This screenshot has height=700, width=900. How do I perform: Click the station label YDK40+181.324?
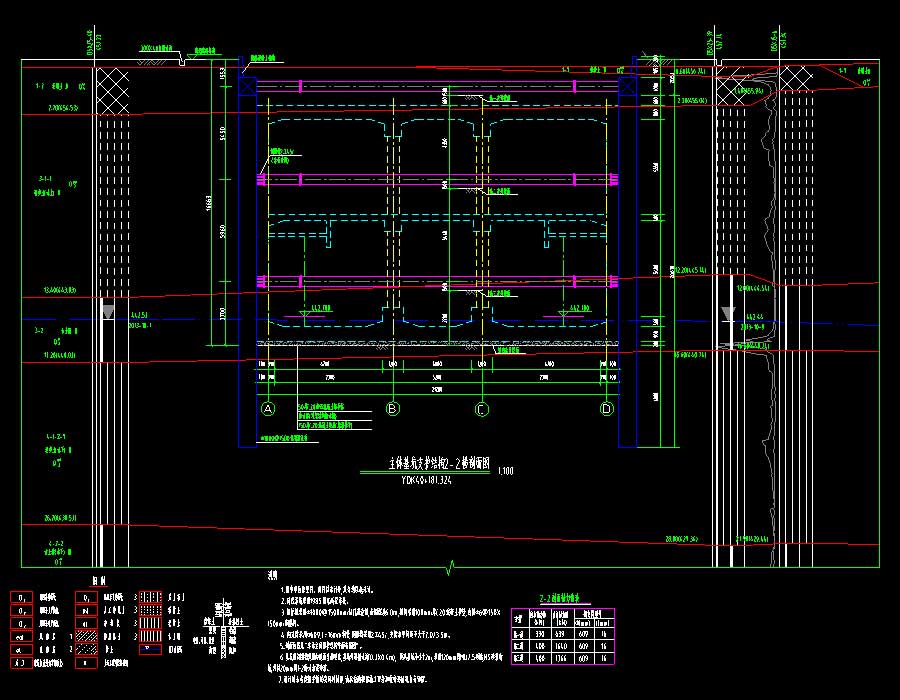[x=426, y=480]
